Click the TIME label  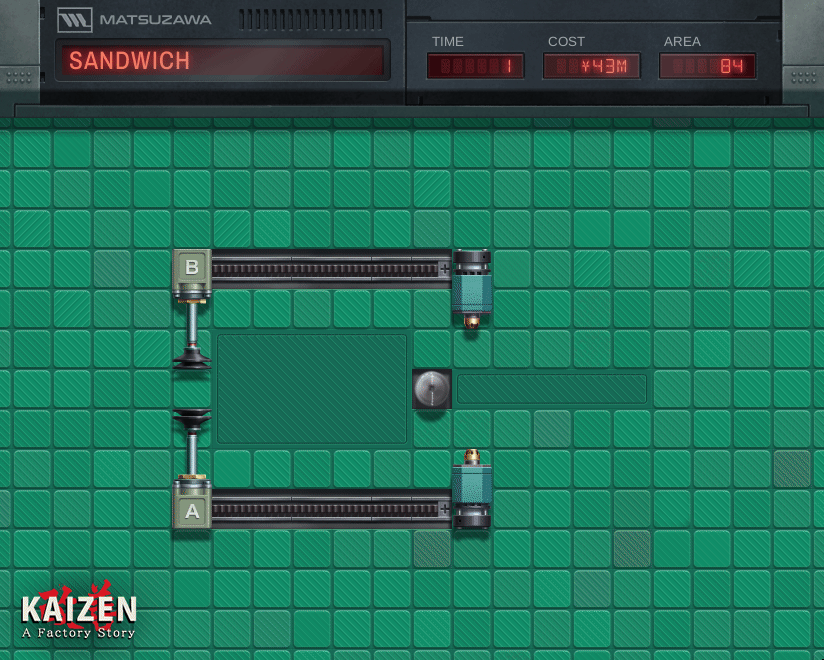pyautogui.click(x=448, y=42)
